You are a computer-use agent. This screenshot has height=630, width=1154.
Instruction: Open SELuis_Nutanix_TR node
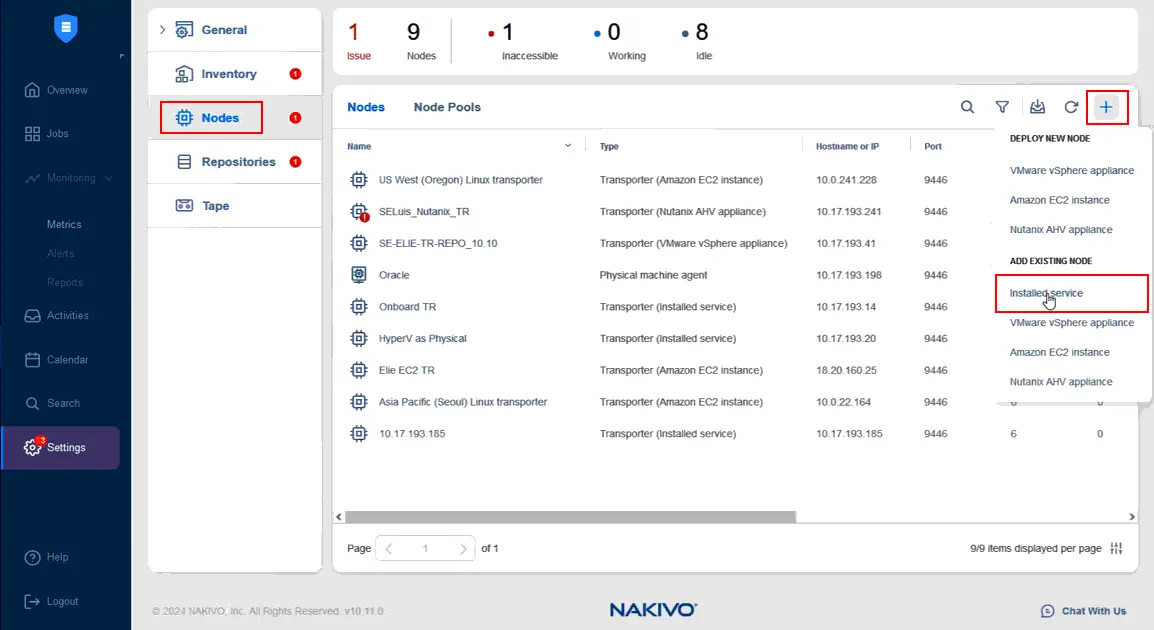point(424,211)
